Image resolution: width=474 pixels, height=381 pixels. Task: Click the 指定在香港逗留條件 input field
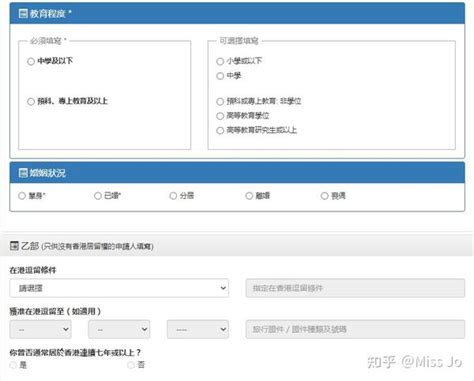(355, 288)
